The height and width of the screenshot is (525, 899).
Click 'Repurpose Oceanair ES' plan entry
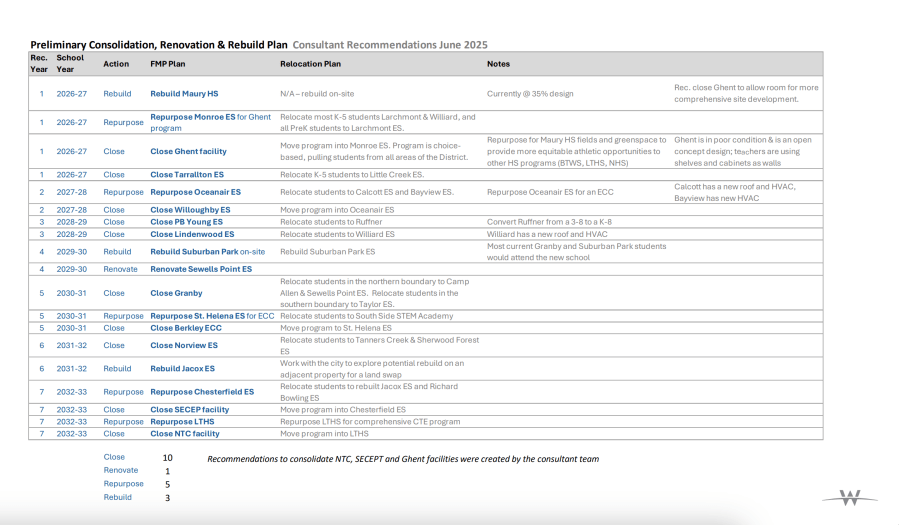click(x=196, y=192)
